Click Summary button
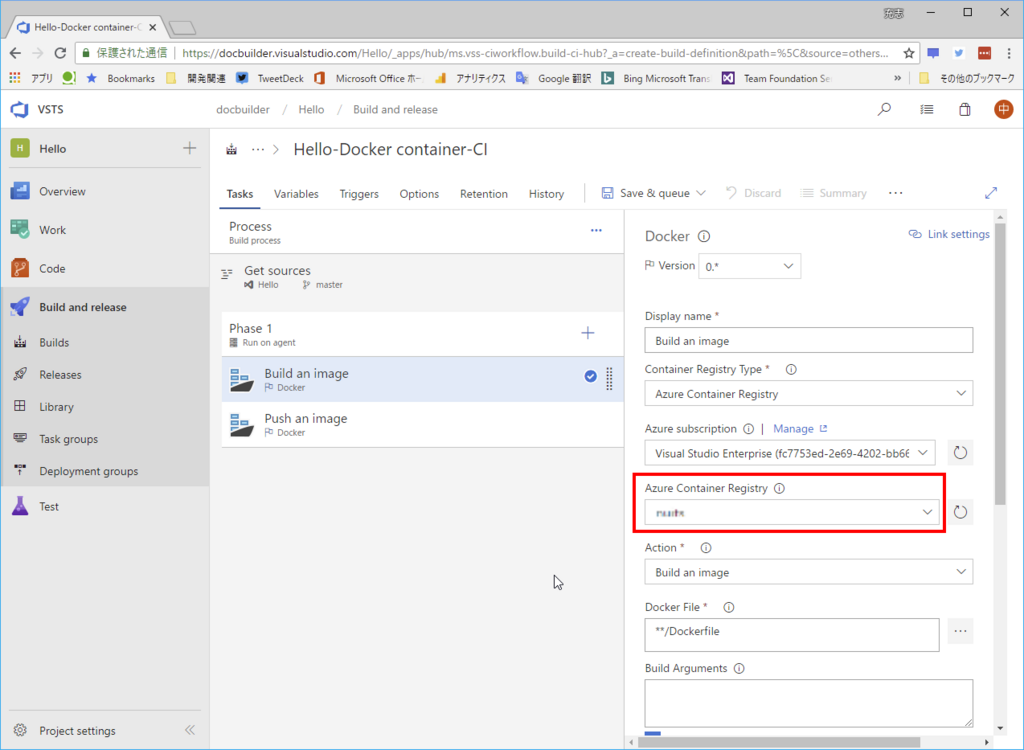This screenshot has width=1024, height=750. point(834,193)
